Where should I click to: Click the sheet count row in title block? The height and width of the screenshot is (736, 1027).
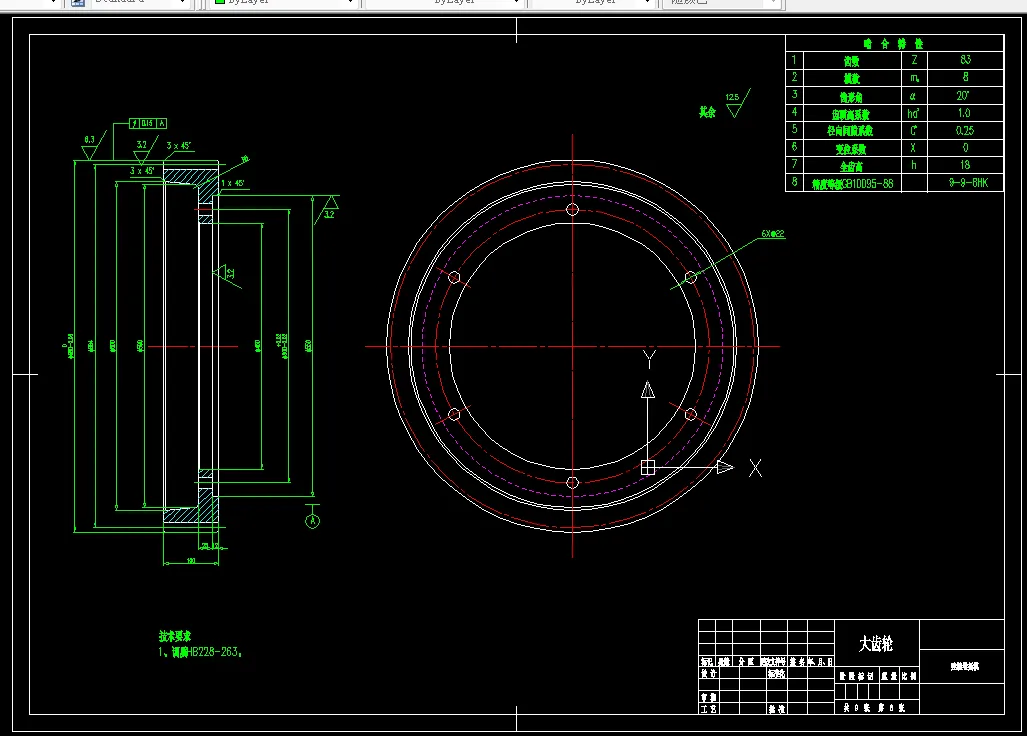click(x=877, y=707)
